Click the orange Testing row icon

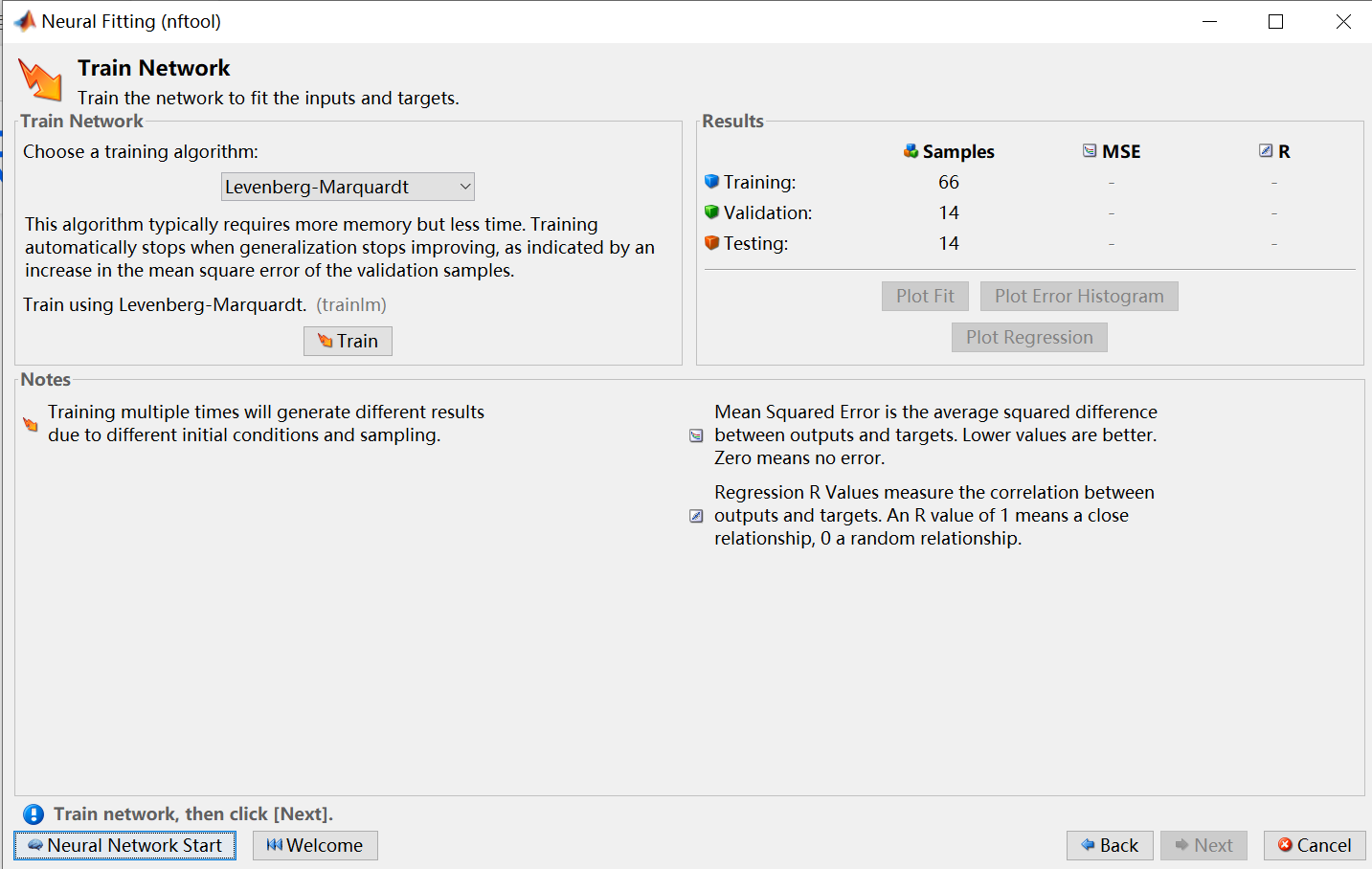point(711,243)
